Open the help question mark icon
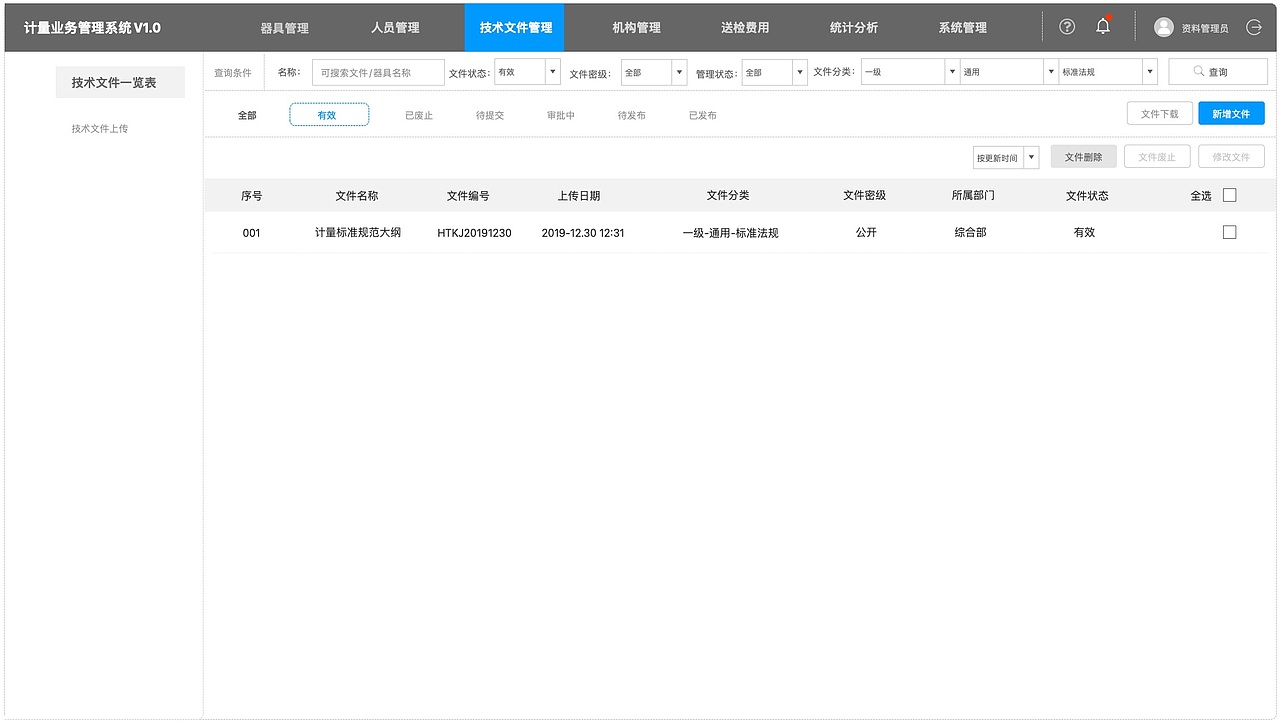1280x723 pixels. (x=1067, y=27)
